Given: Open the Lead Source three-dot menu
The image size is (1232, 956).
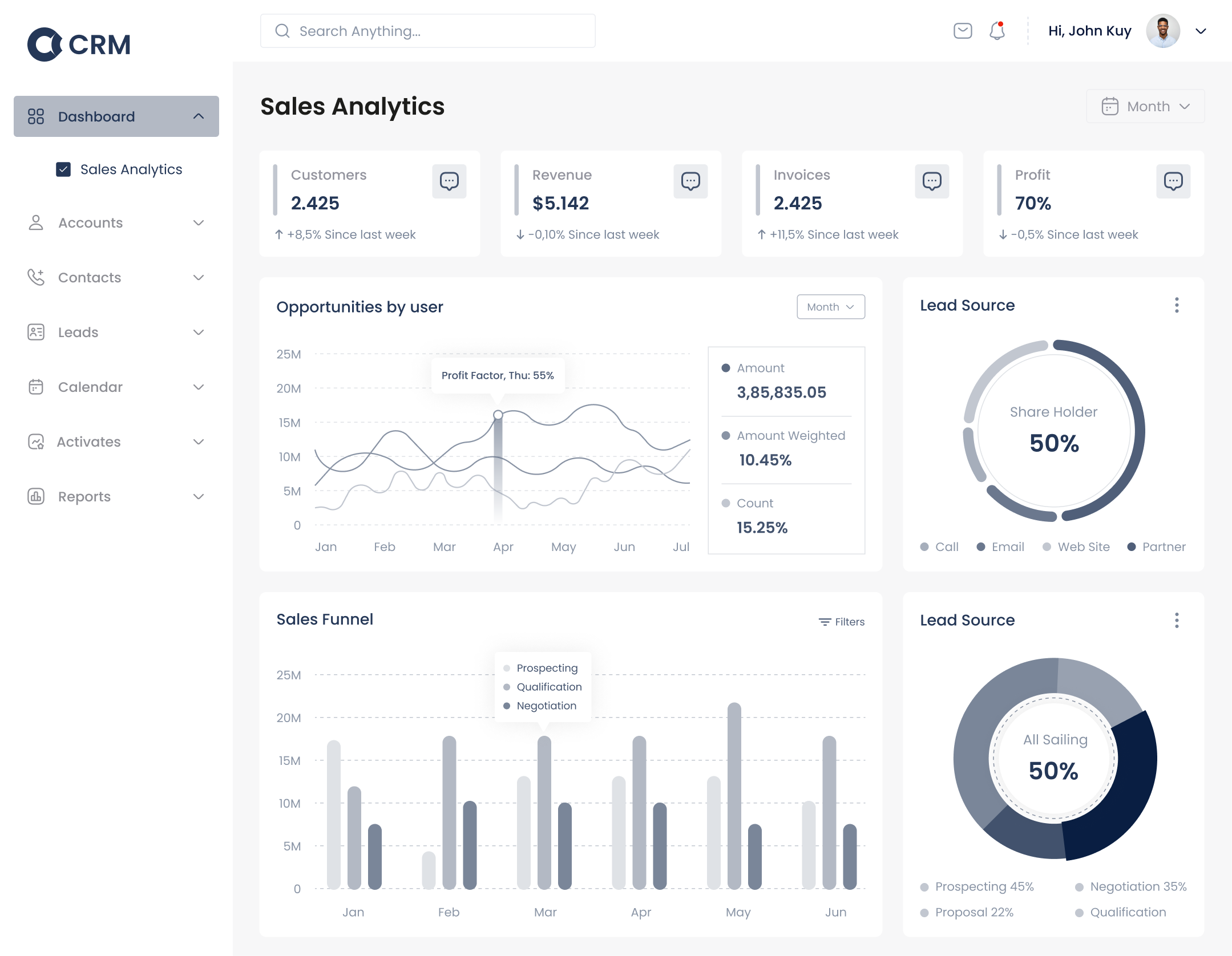Looking at the screenshot, I should pos(1176,306).
